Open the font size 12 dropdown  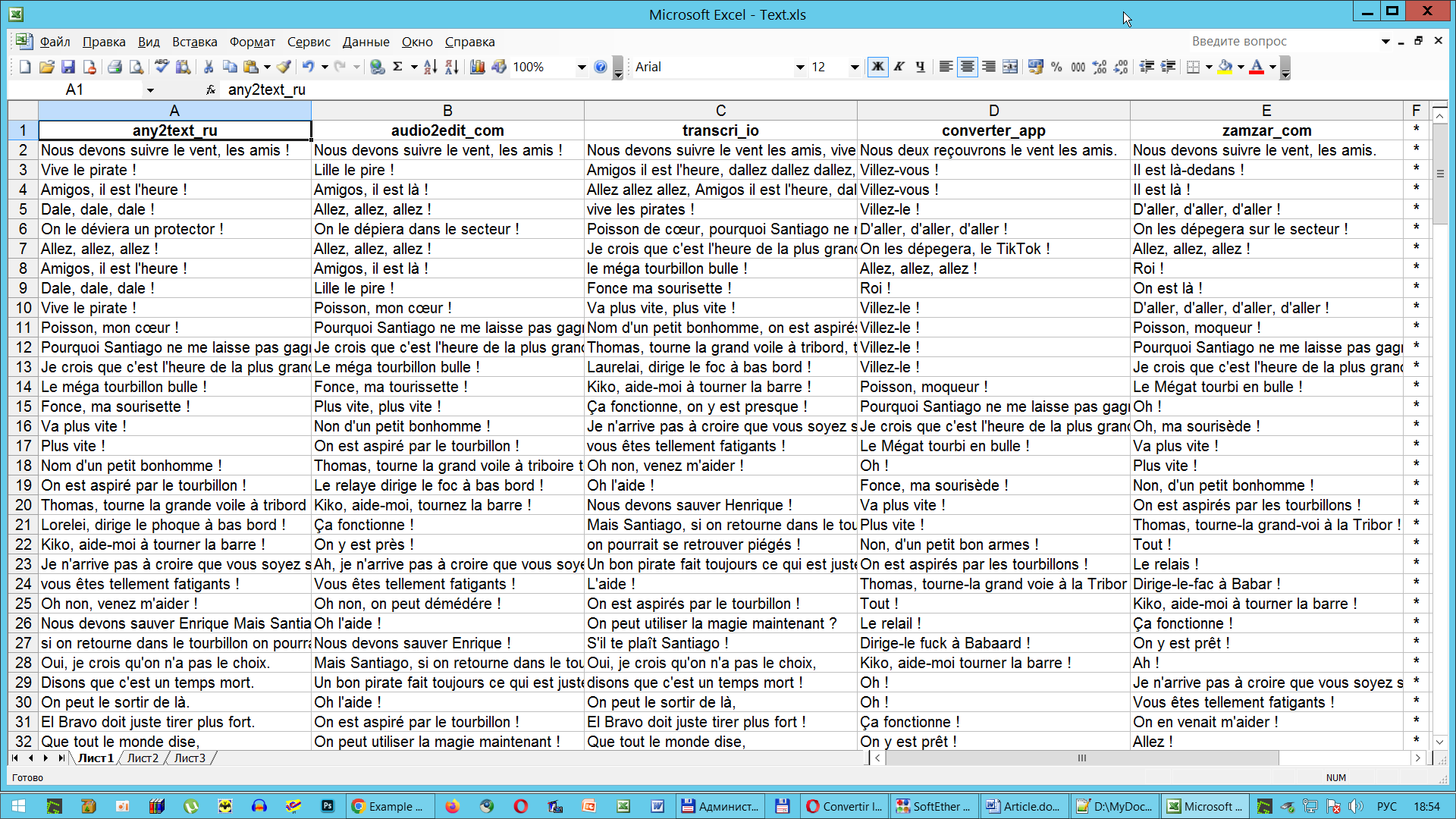pos(855,67)
